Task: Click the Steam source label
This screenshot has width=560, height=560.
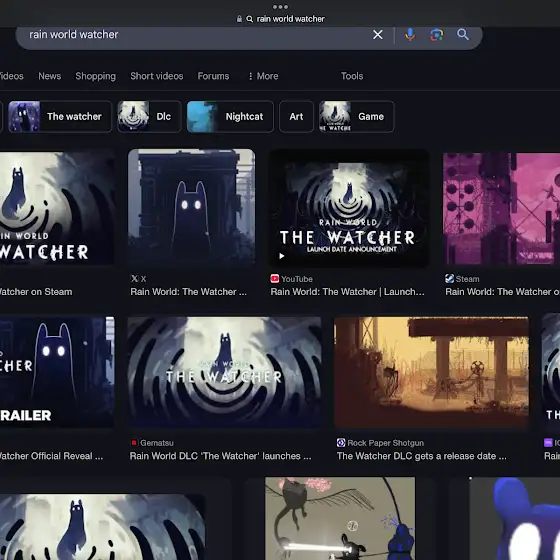Action: 468,279
